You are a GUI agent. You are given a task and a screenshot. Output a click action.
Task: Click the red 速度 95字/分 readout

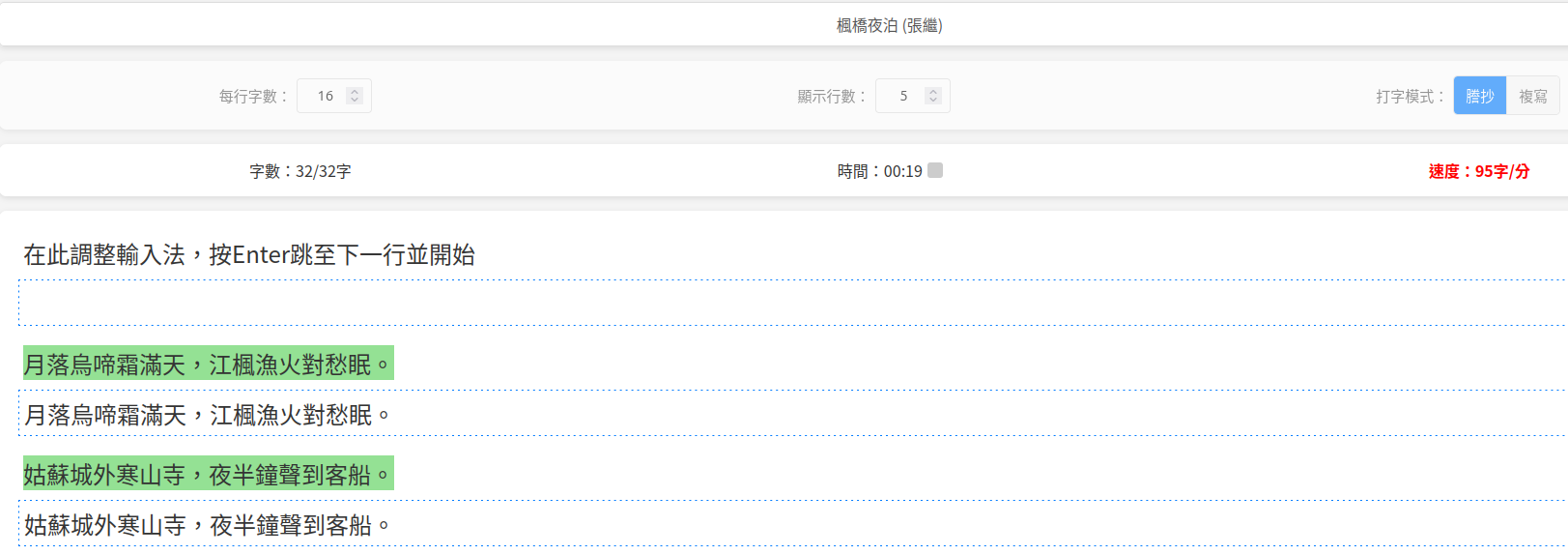(x=1478, y=171)
